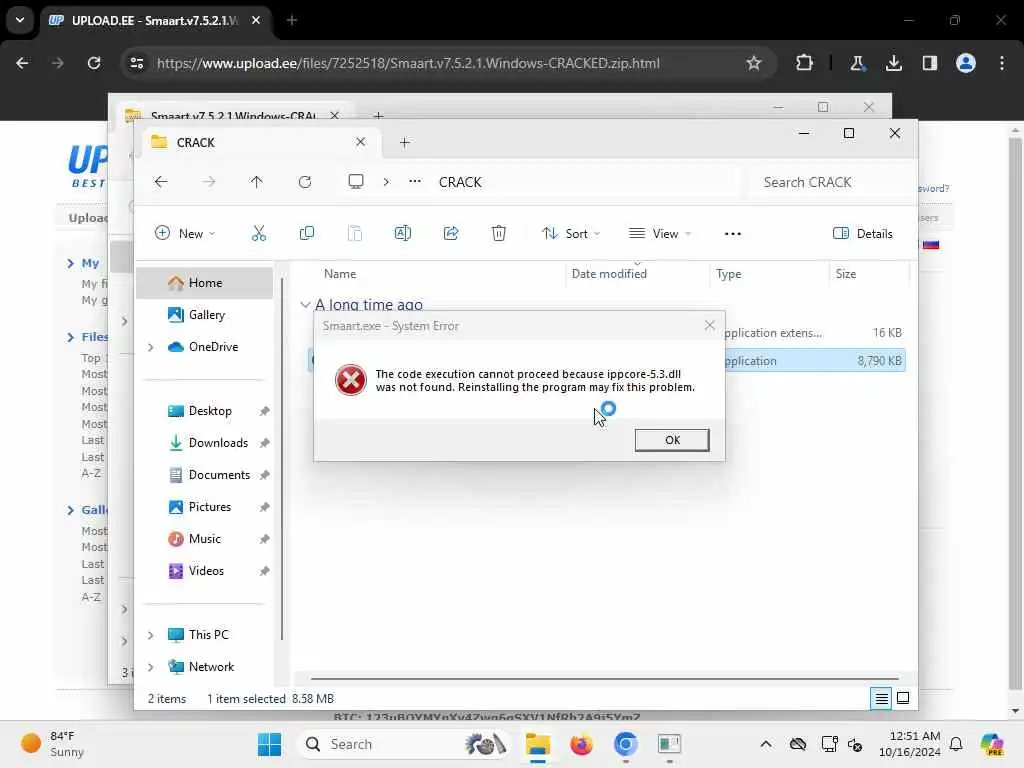Expand the Network tree node
Viewport: 1024px width, 768px height.
click(x=151, y=667)
